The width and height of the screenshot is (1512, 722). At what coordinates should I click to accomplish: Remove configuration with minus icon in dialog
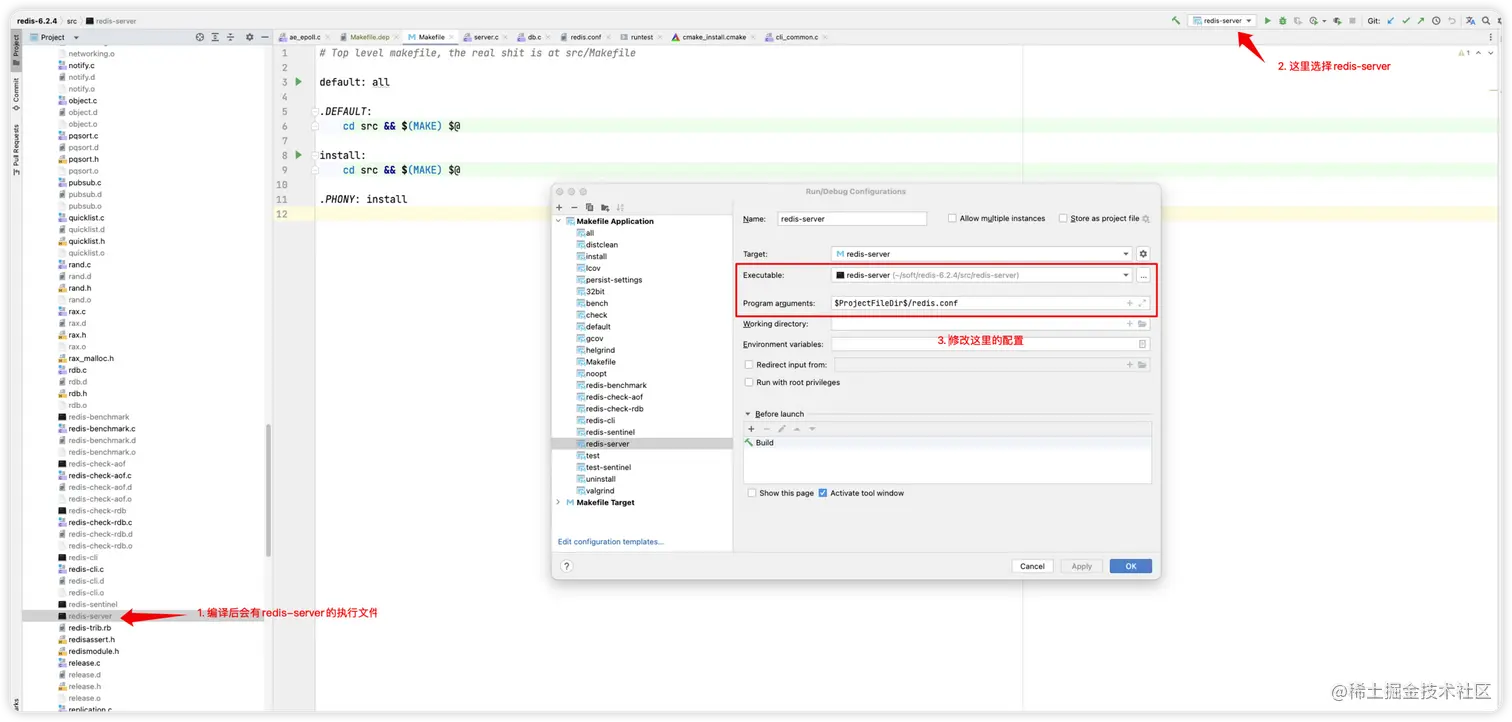(574, 207)
